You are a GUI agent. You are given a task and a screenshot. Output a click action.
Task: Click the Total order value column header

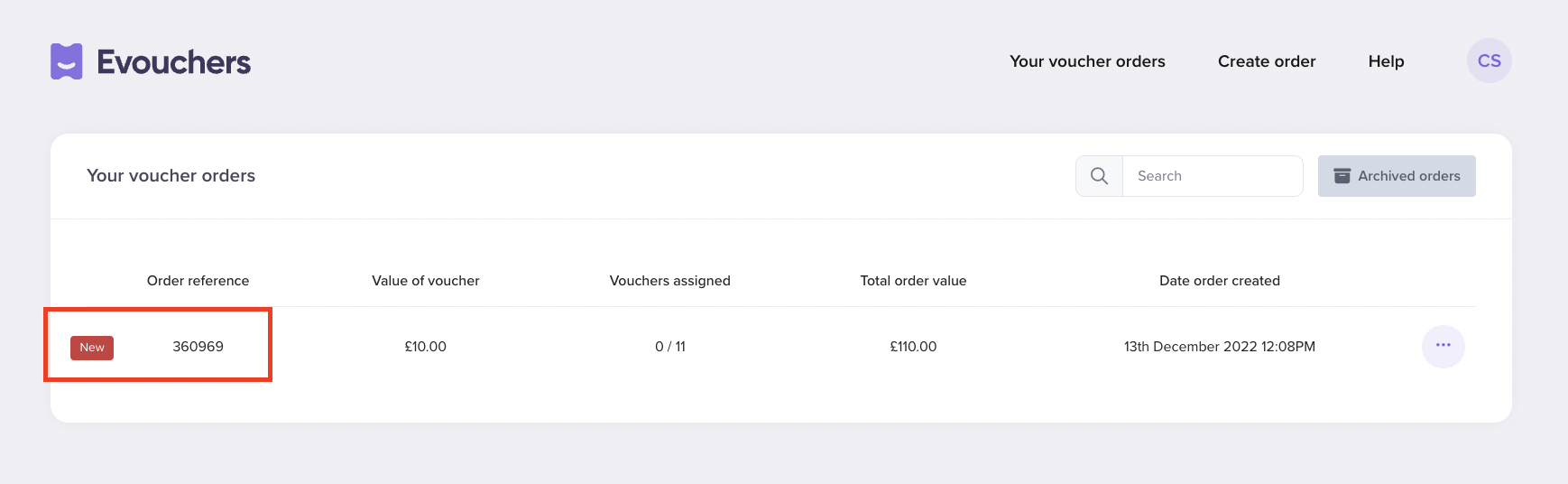(x=913, y=281)
